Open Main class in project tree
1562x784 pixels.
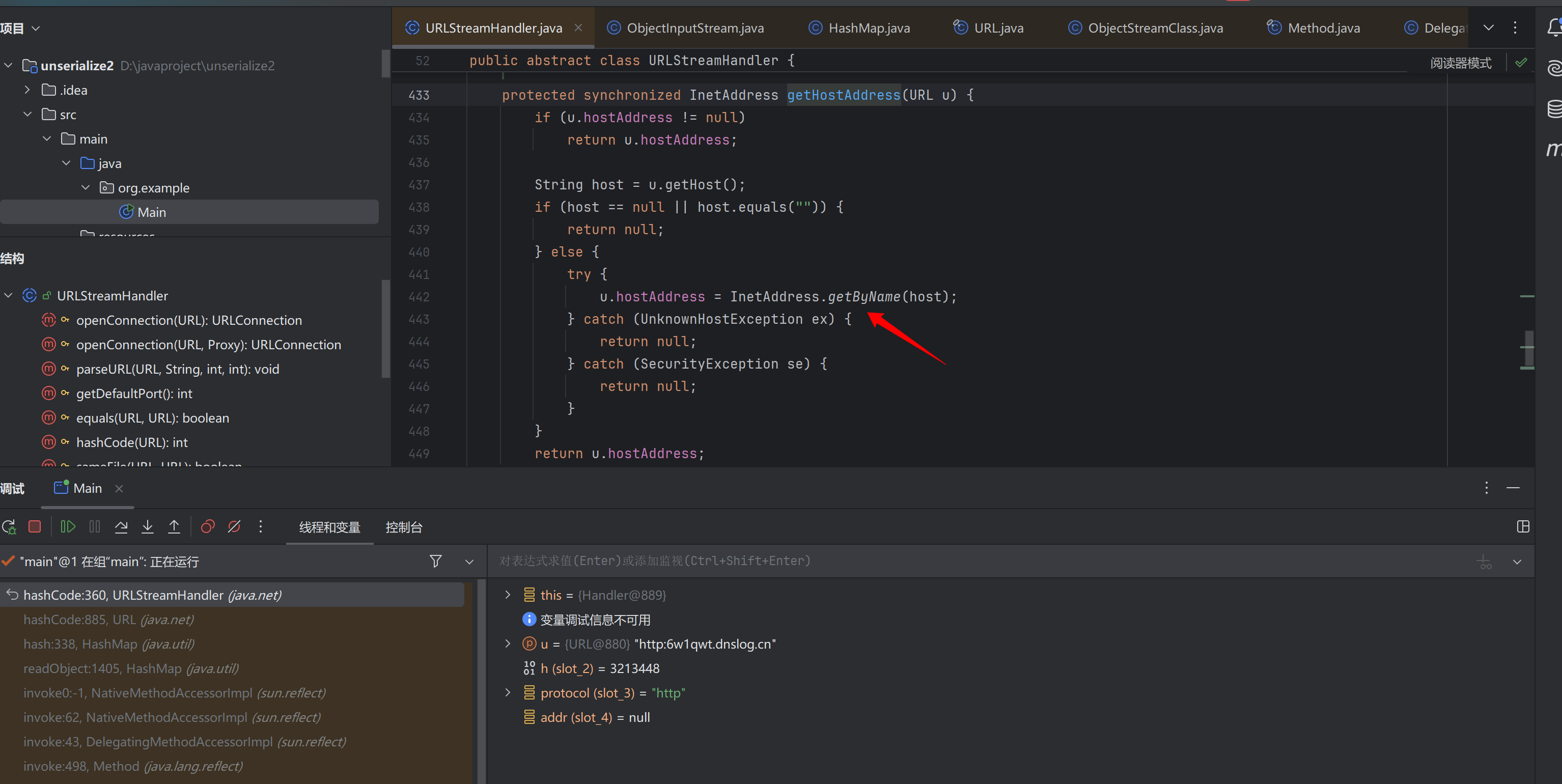tap(152, 212)
